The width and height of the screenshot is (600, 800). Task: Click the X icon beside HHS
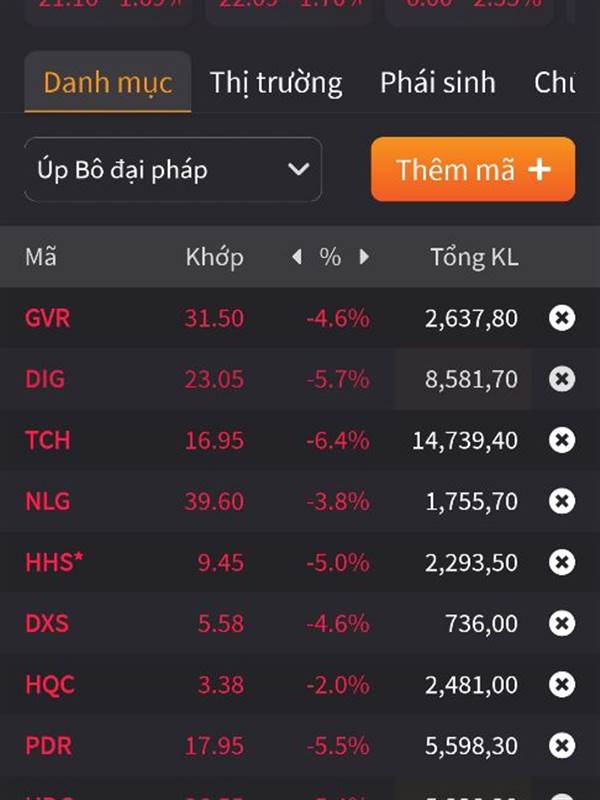(562, 562)
